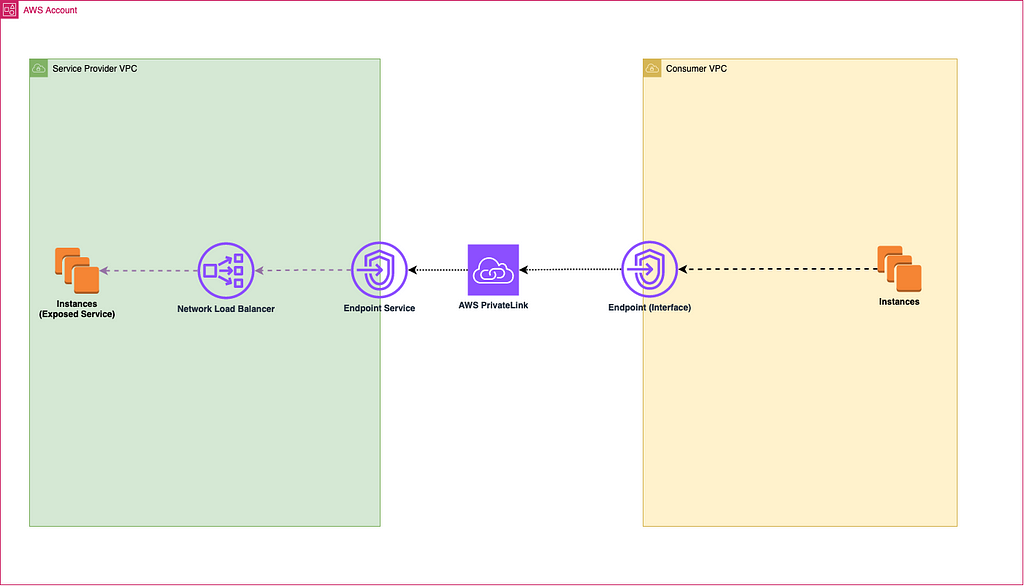The image size is (1024, 586).
Task: Select the "Consumer VPC" label text
Action: point(696,68)
